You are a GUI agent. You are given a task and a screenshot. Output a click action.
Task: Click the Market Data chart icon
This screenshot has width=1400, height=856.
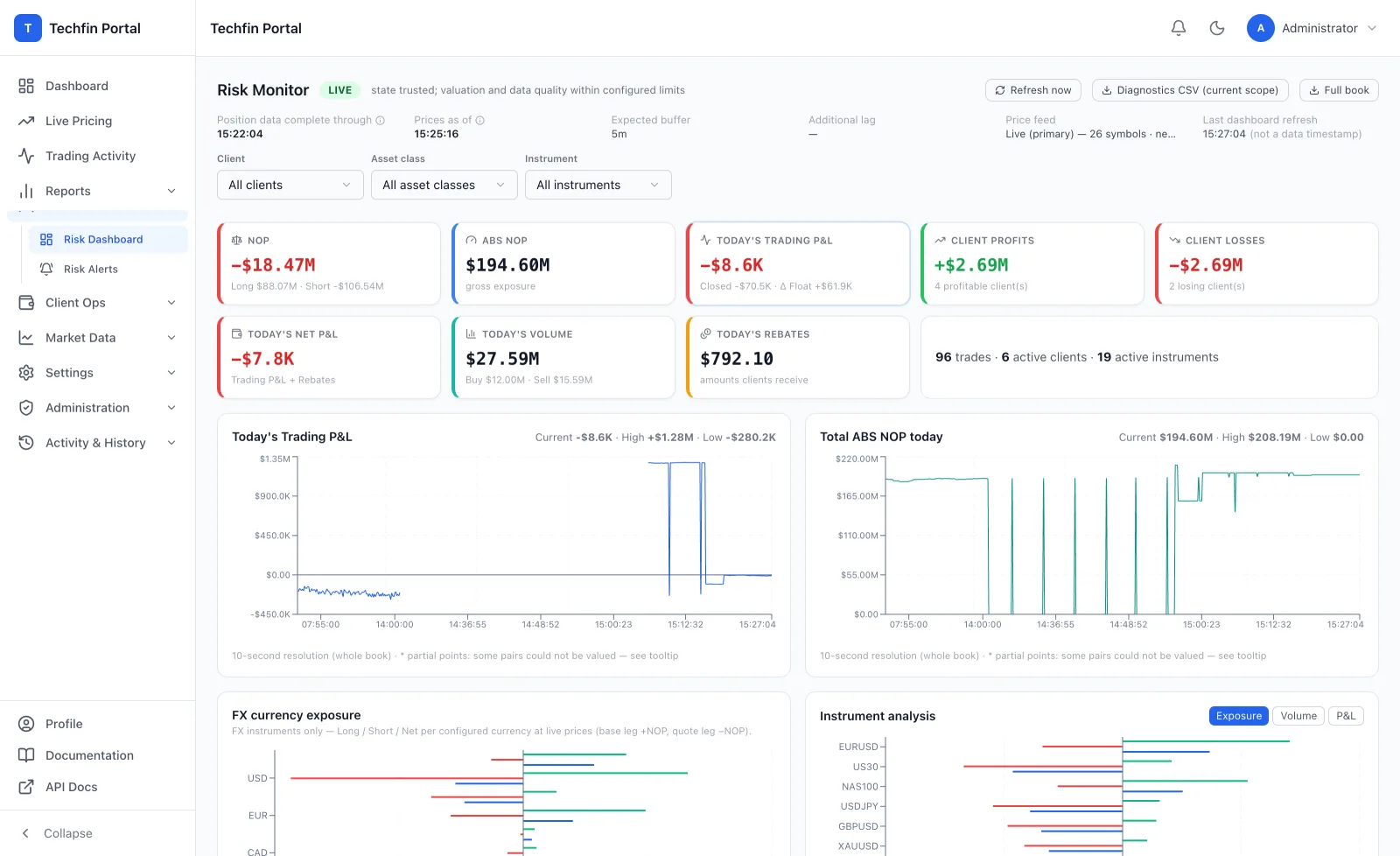click(26, 338)
